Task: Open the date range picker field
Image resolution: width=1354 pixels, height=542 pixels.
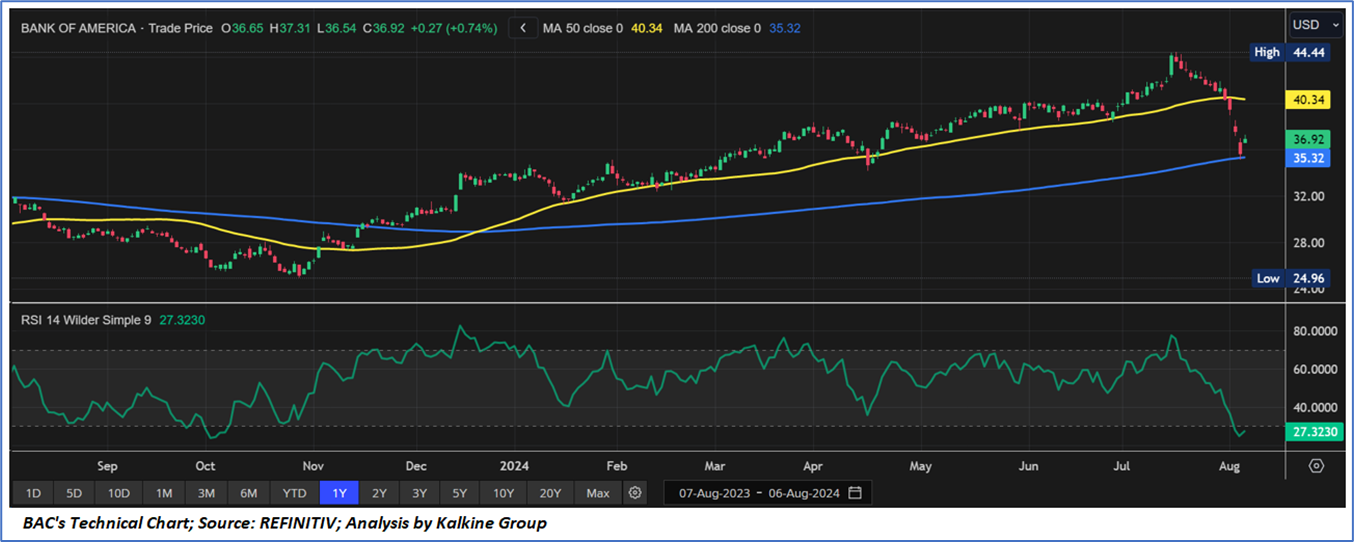Action: coord(759,493)
